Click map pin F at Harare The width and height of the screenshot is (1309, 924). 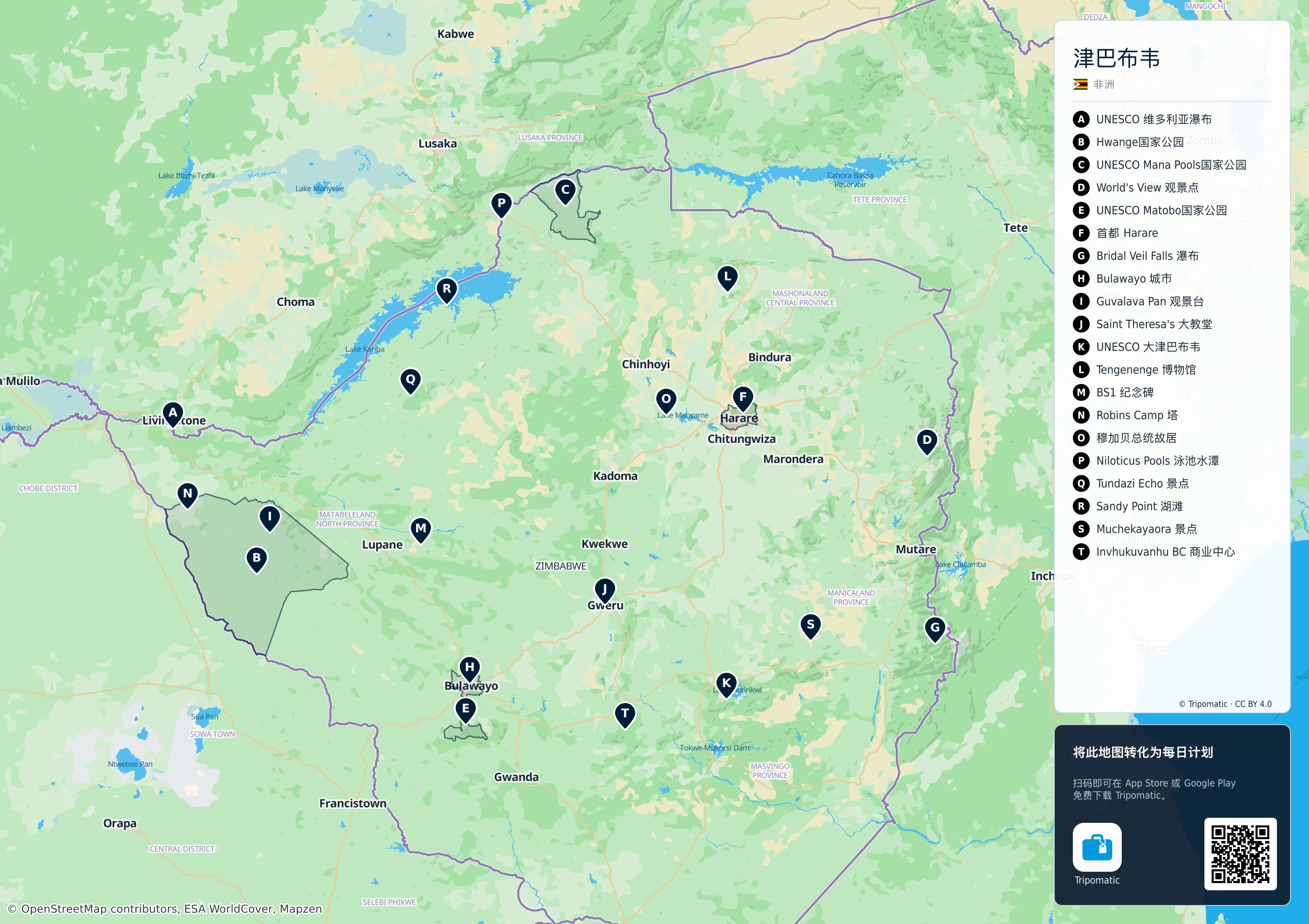pyautogui.click(x=743, y=398)
